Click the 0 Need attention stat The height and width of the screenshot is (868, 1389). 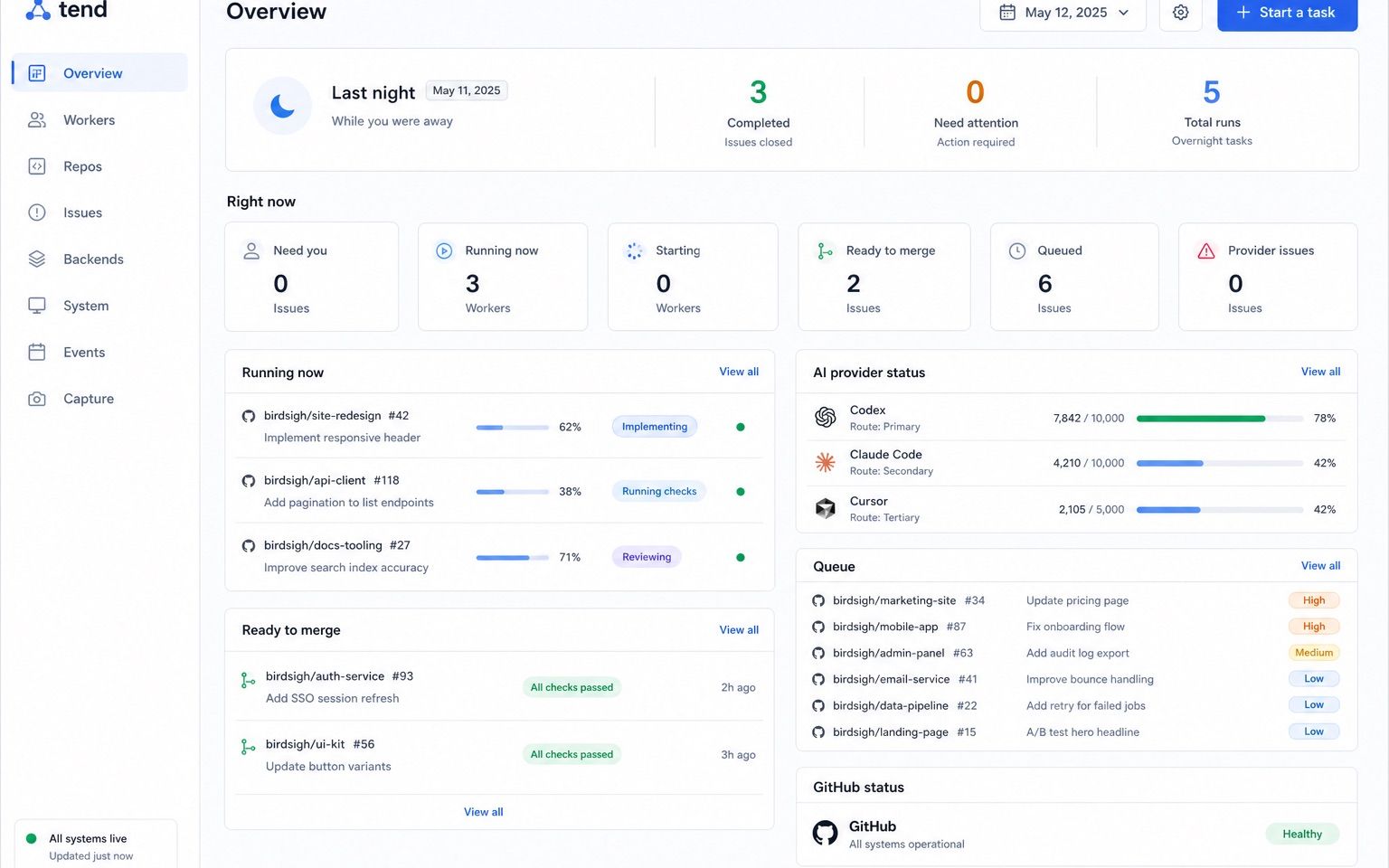(x=976, y=112)
